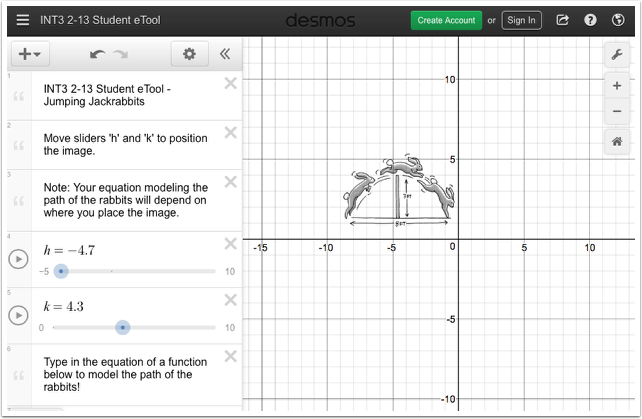Delete the title note in row 1
The image size is (642, 419).
(231, 83)
